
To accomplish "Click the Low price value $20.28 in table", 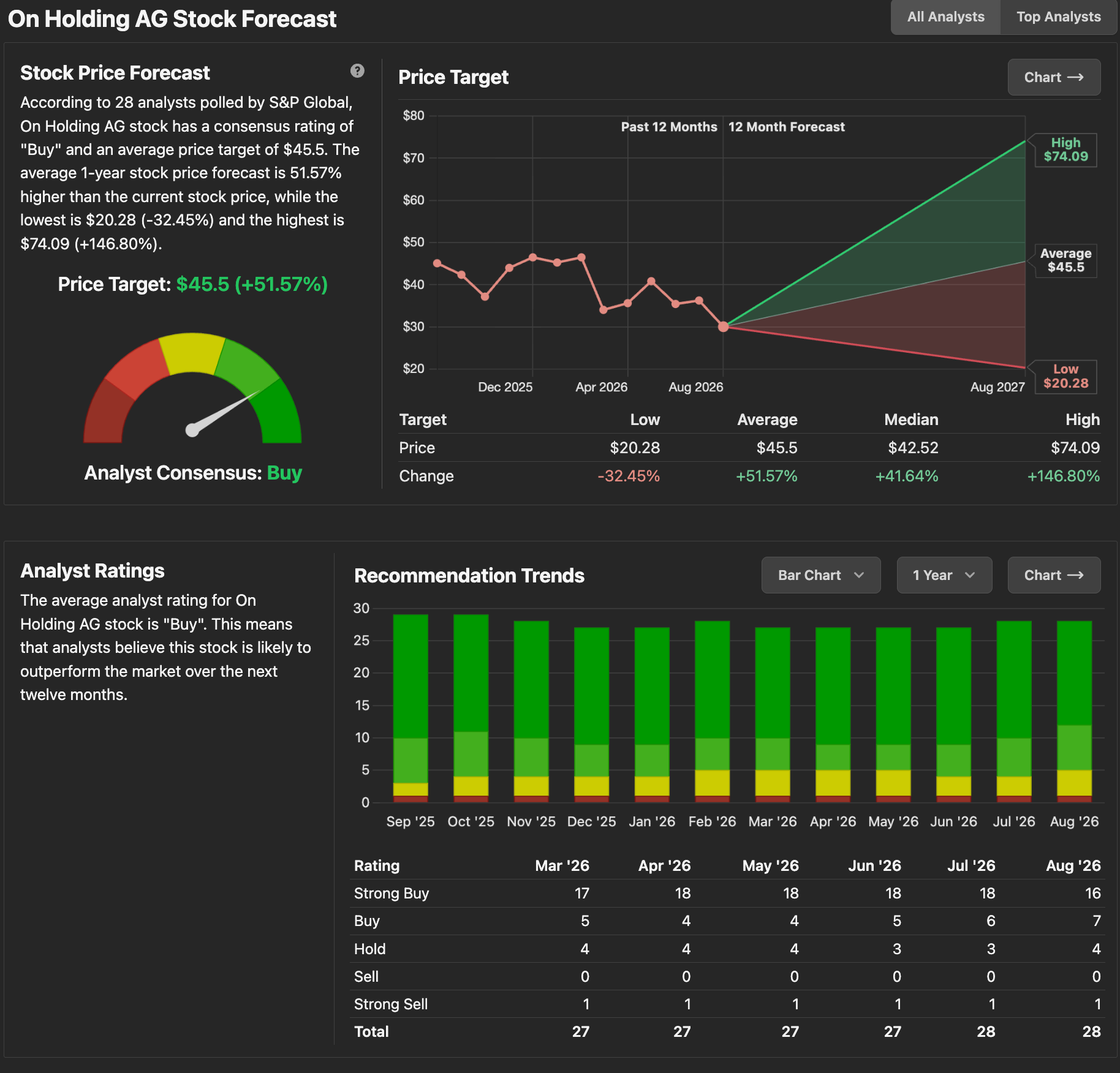I will (x=635, y=448).
